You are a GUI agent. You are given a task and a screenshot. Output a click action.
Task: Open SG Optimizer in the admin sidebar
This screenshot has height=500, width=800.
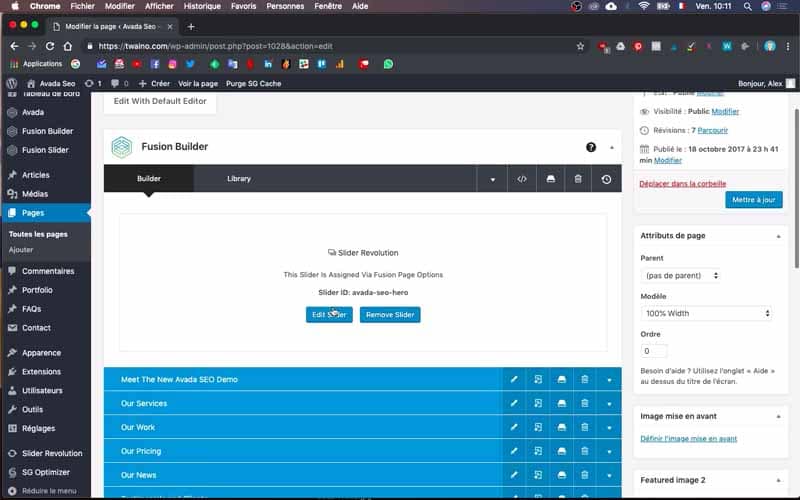pyautogui.click(x=46, y=472)
